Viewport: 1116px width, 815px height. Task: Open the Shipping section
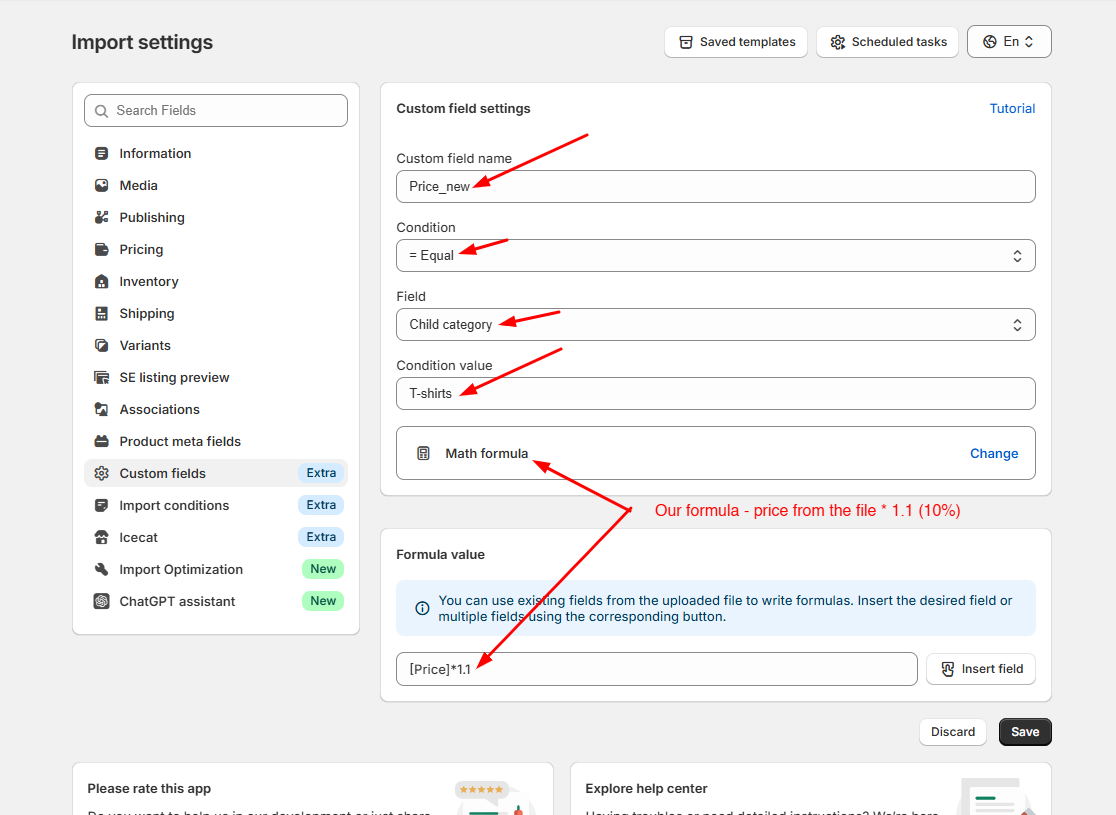click(x=216, y=314)
